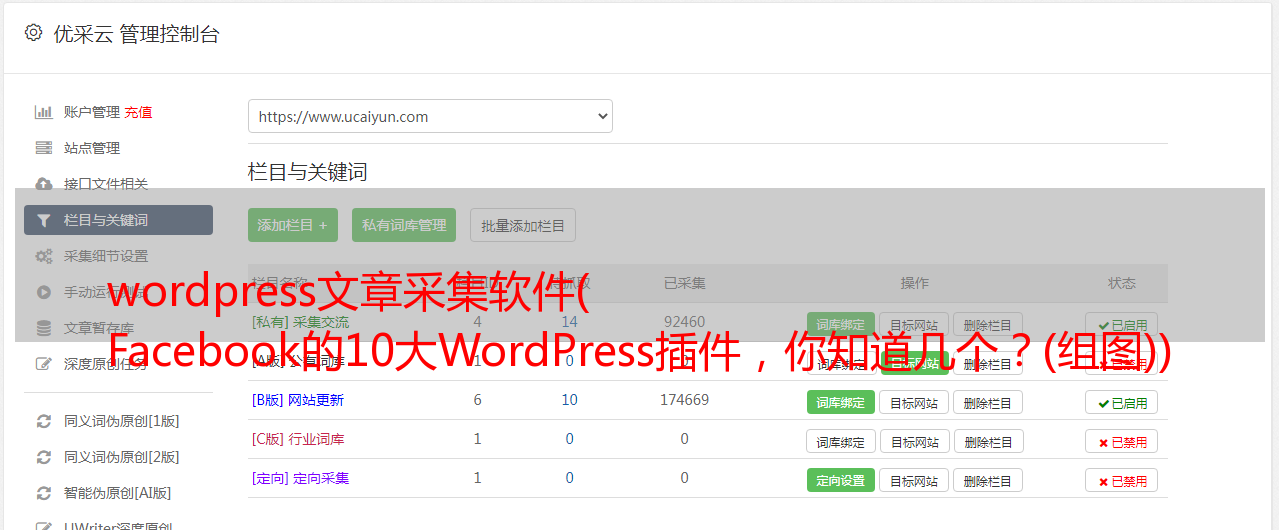Click the green 定向设置 button in the 定向采集 row

click(x=841, y=480)
